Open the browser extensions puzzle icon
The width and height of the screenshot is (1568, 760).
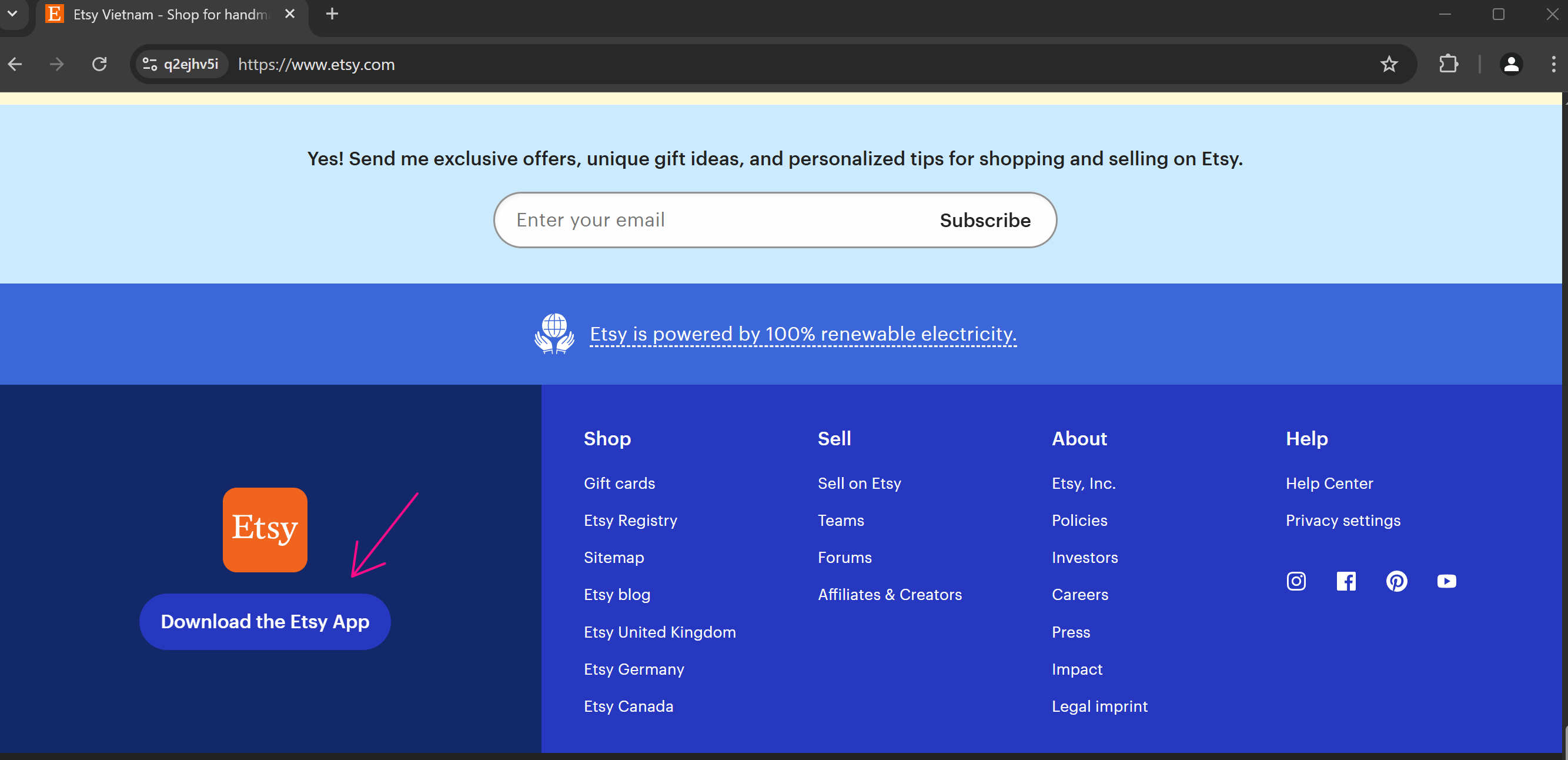pos(1448,65)
